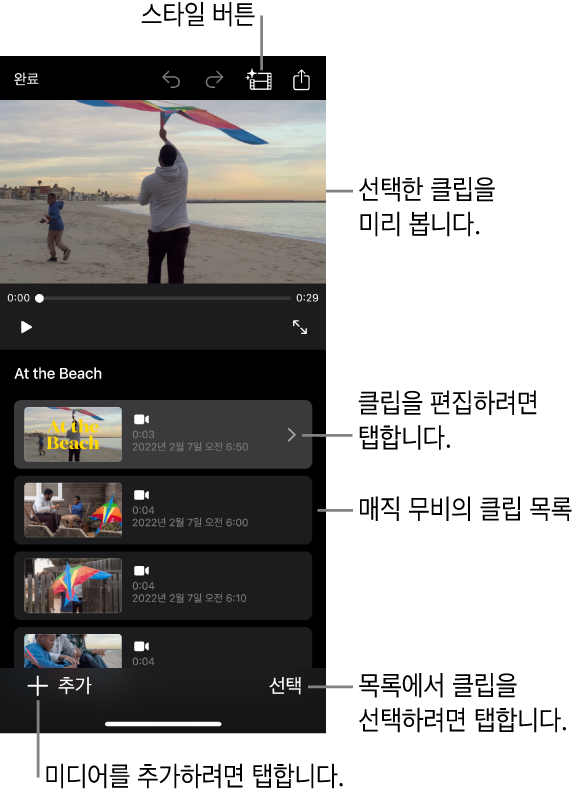This screenshot has width=583, height=798.
Task: Tap the undo arrow icon
Action: click(x=171, y=80)
